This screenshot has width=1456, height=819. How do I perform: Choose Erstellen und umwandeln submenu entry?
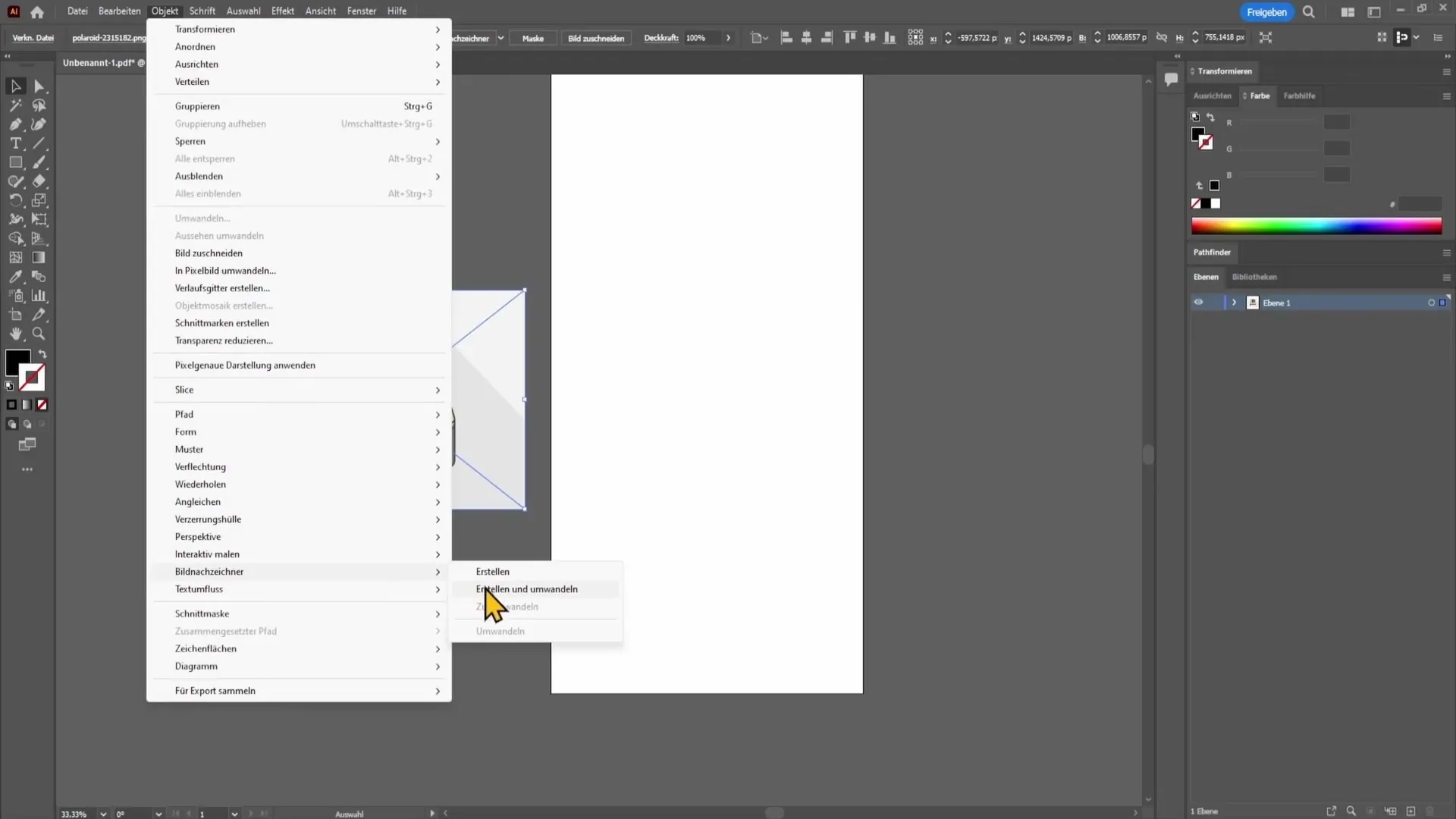[537, 589]
